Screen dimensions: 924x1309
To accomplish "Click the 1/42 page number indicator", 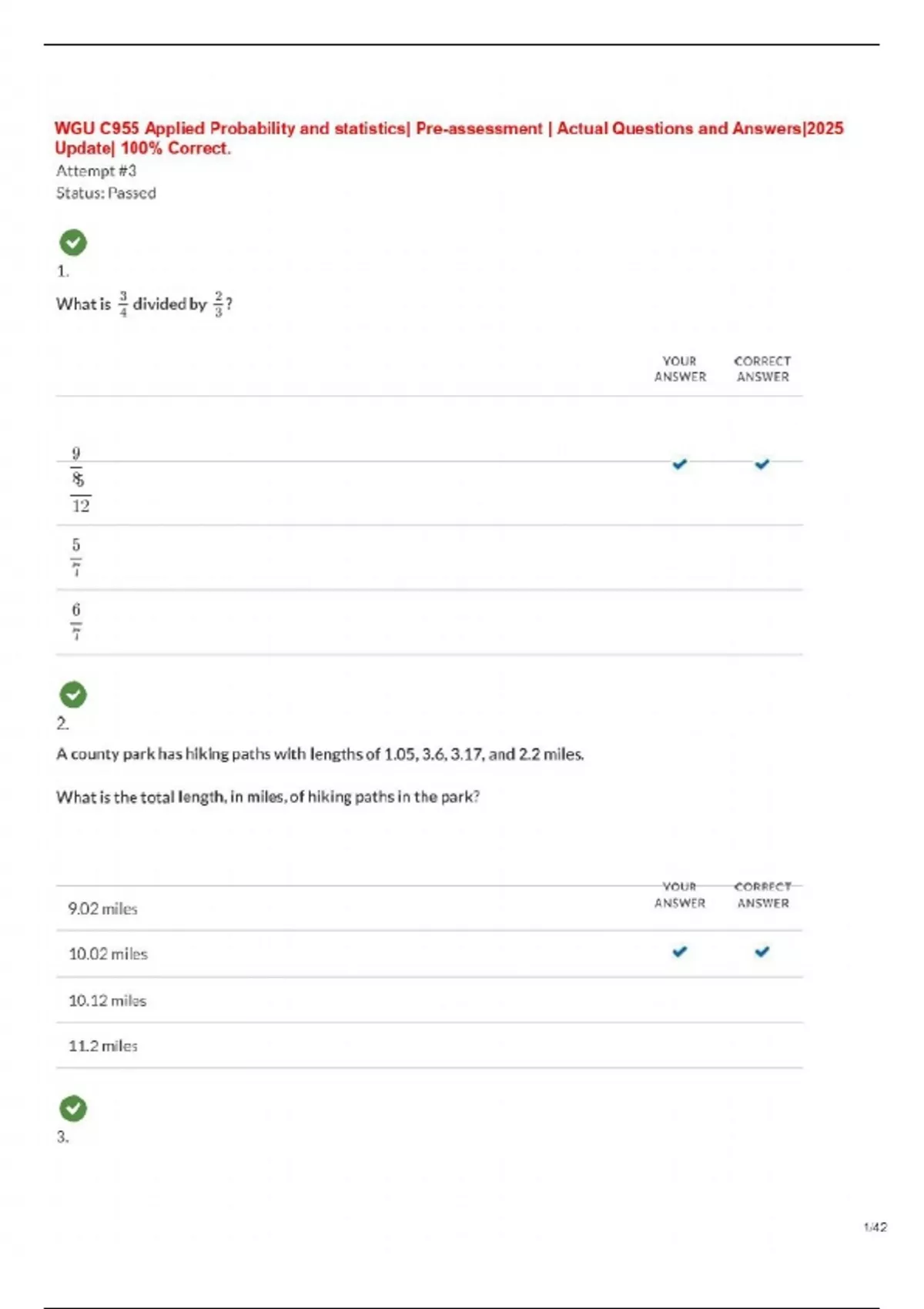I will [875, 1227].
